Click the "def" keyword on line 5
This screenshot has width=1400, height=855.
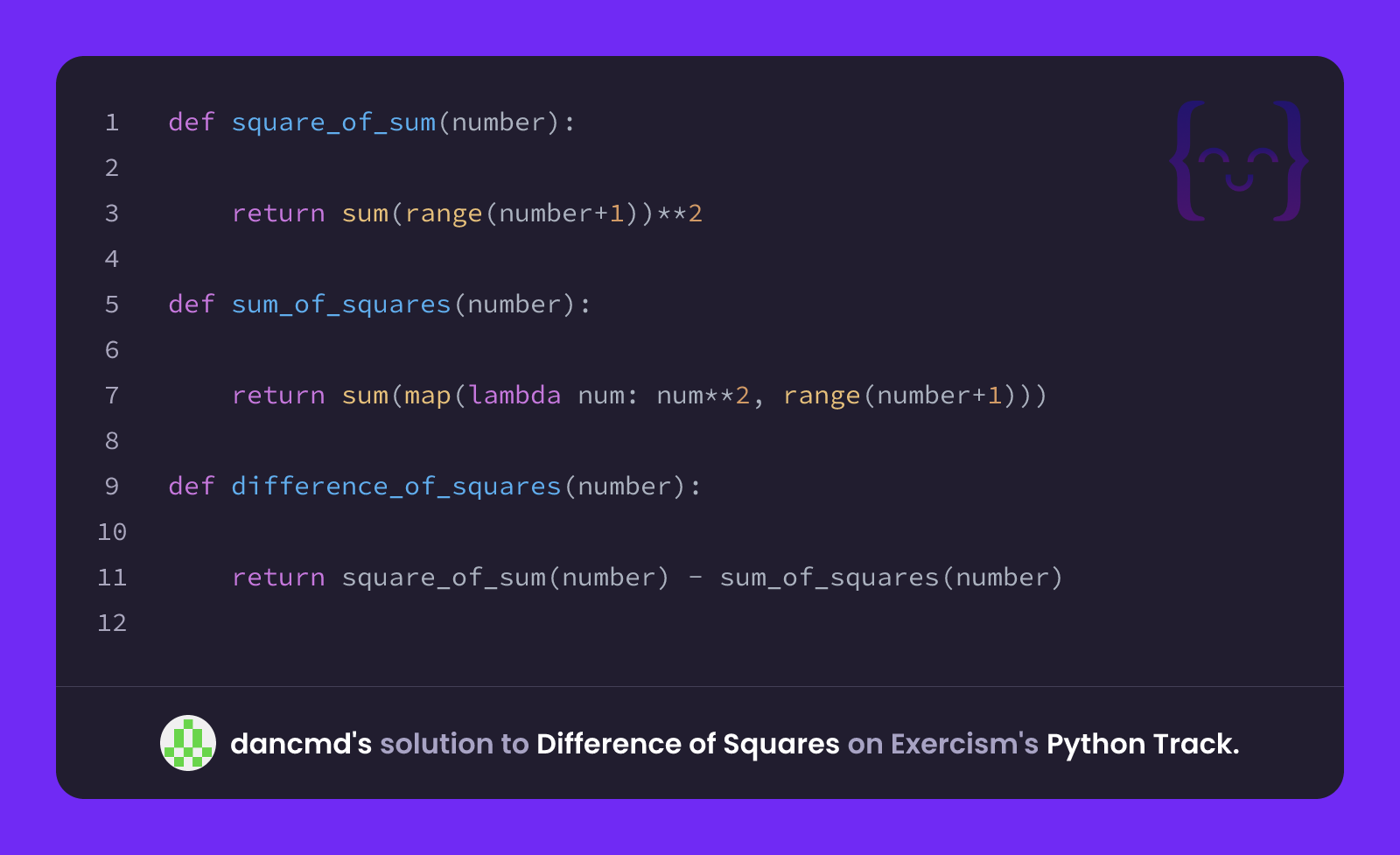(192, 305)
